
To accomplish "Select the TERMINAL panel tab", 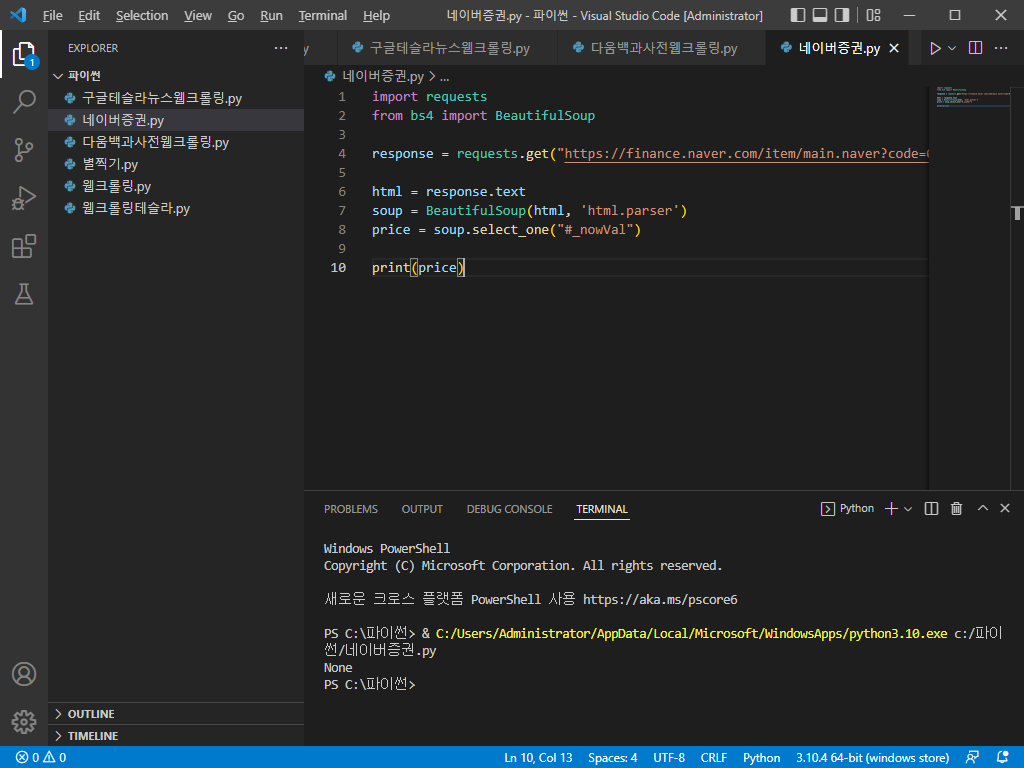I will tap(601, 509).
